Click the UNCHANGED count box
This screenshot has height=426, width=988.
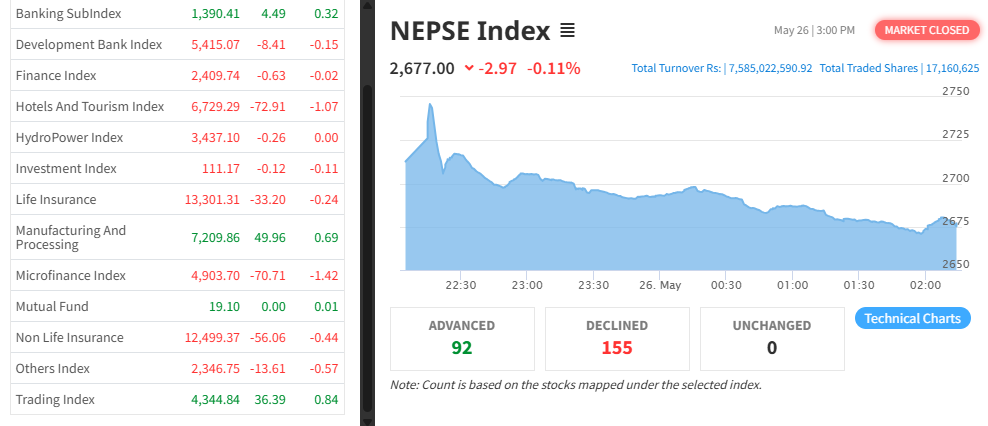(771, 338)
